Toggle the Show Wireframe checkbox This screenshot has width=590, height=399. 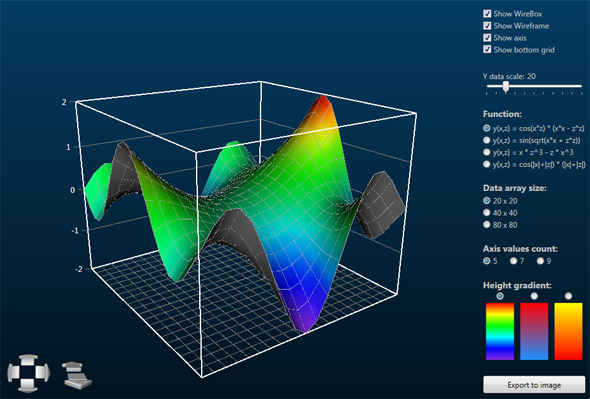(x=487, y=26)
